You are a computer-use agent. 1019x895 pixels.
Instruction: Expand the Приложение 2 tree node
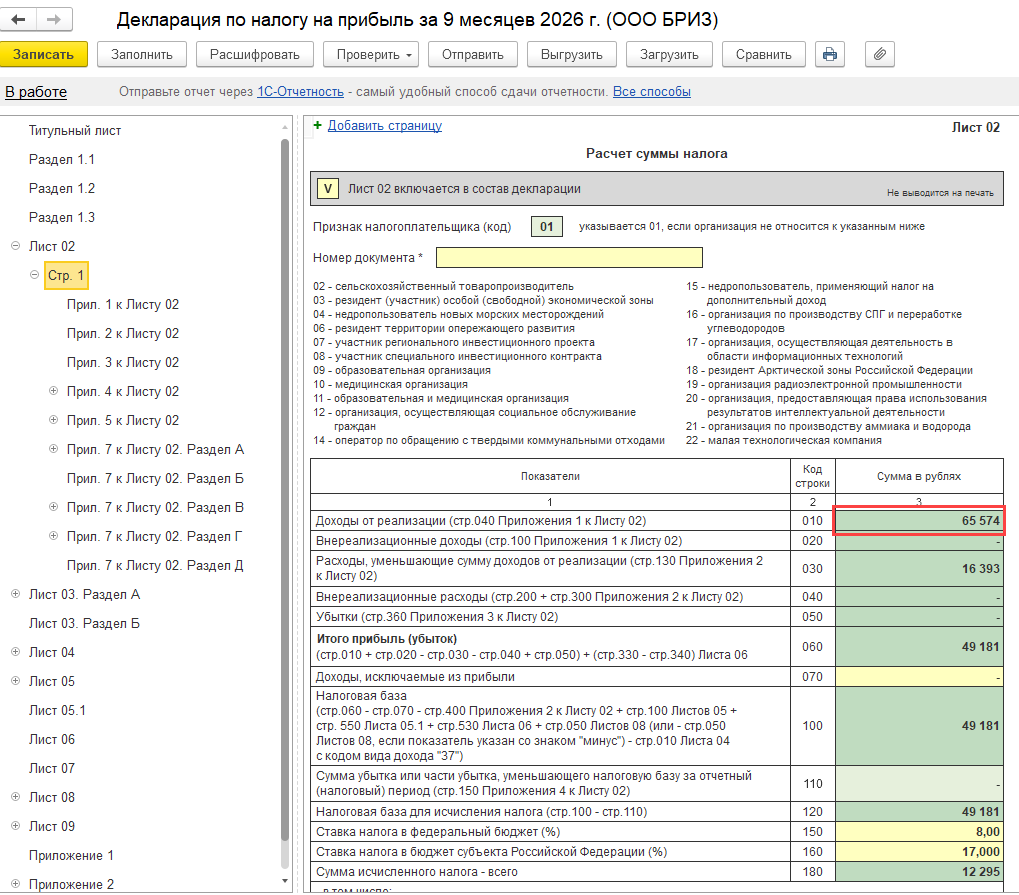coord(16,883)
